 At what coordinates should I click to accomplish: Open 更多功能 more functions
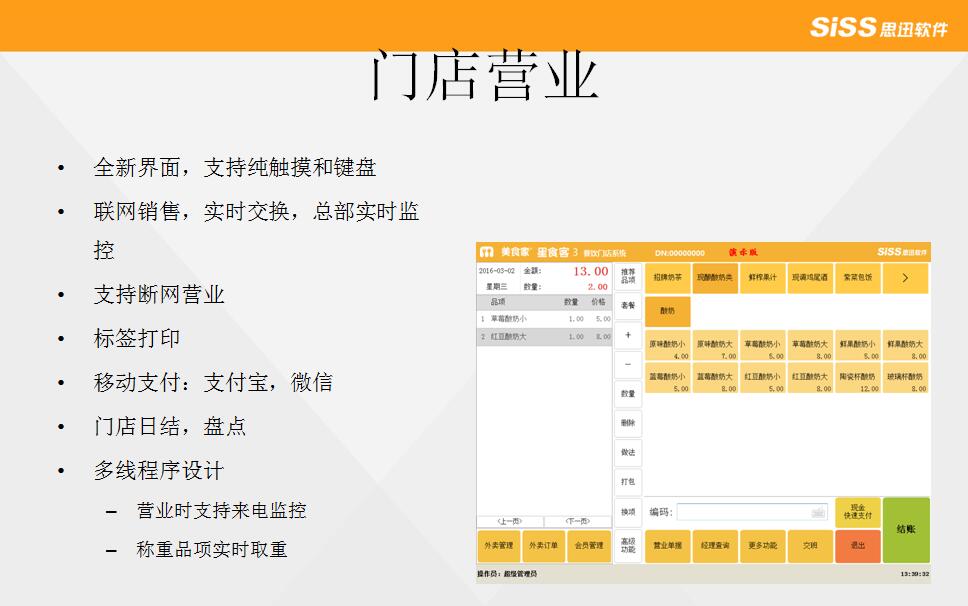[x=763, y=546]
